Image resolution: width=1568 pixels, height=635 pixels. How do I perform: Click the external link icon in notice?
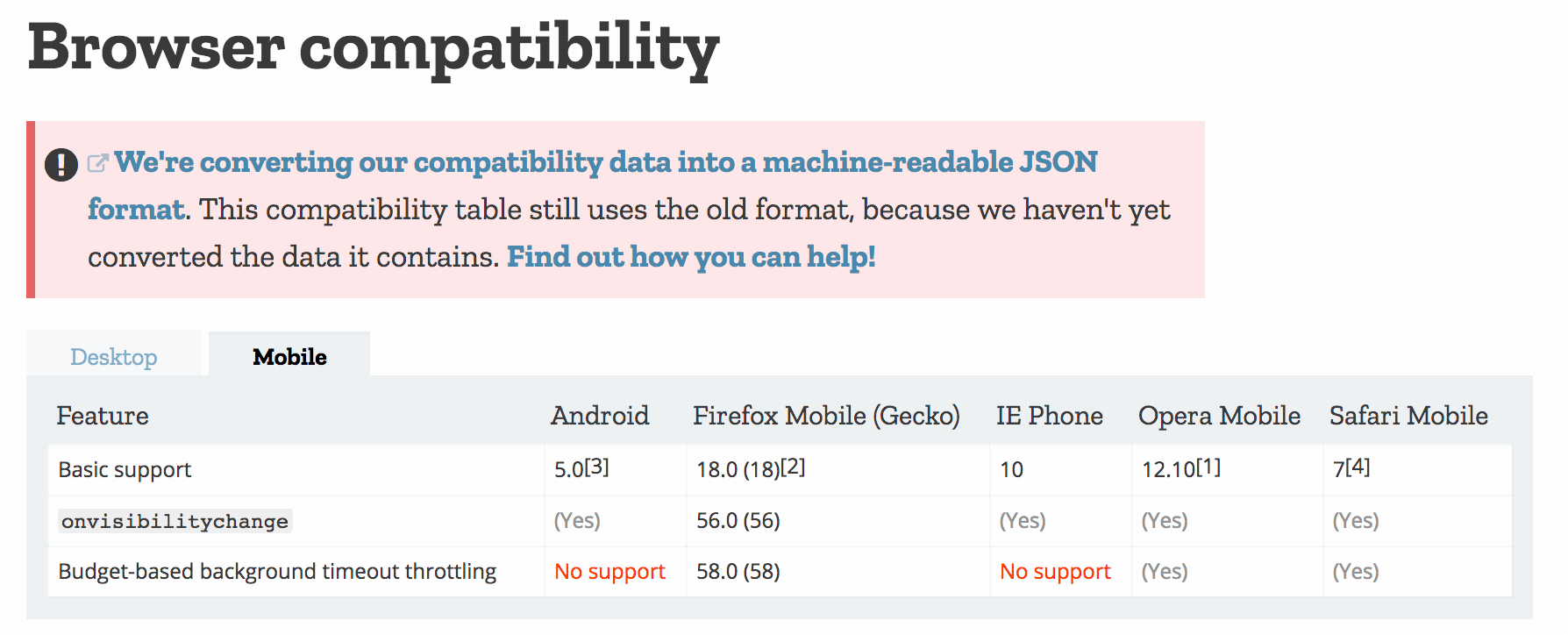click(x=97, y=163)
